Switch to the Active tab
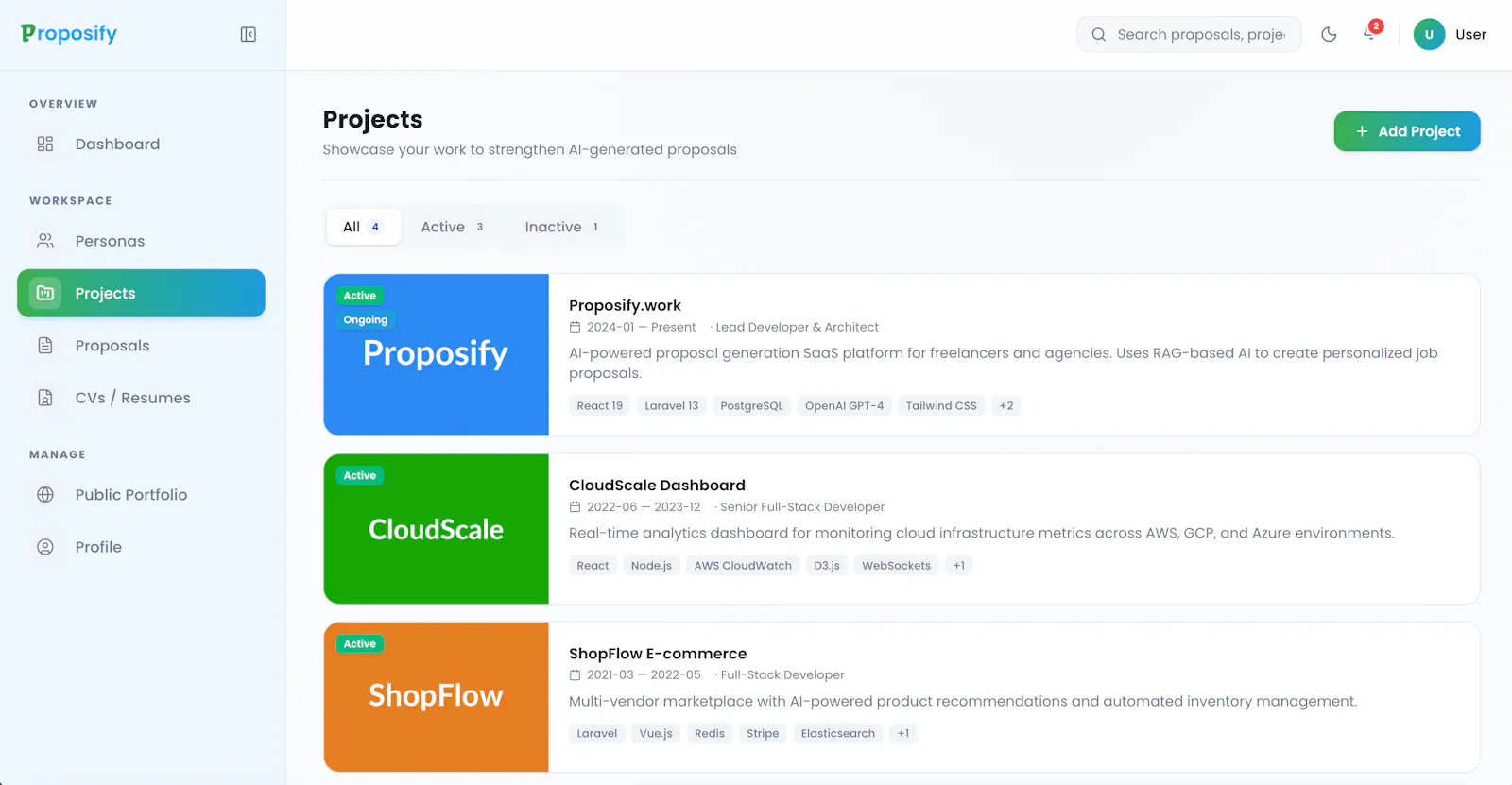The height and width of the screenshot is (785, 1512). (x=453, y=227)
